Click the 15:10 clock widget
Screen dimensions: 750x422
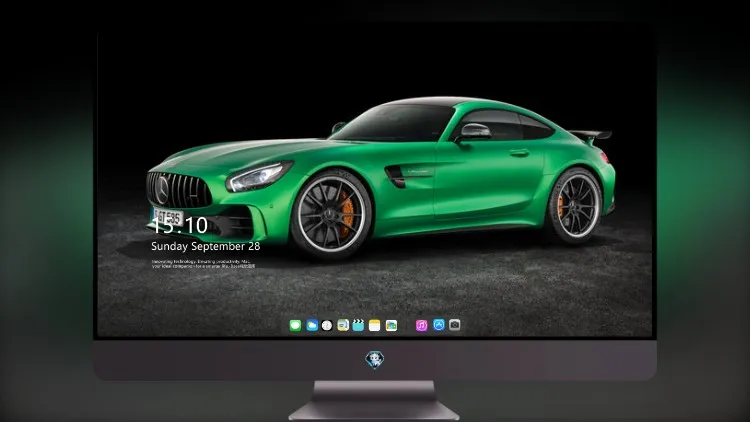tap(179, 225)
